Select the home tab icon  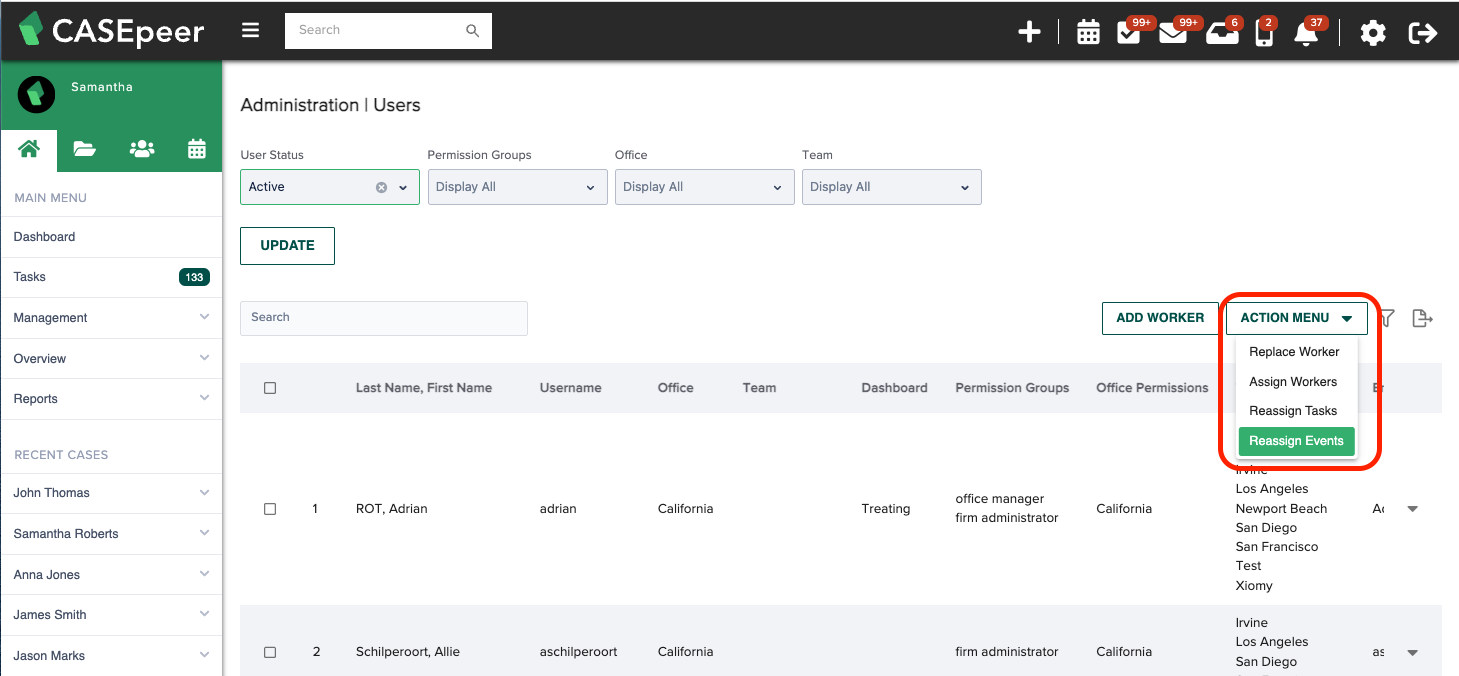29,149
